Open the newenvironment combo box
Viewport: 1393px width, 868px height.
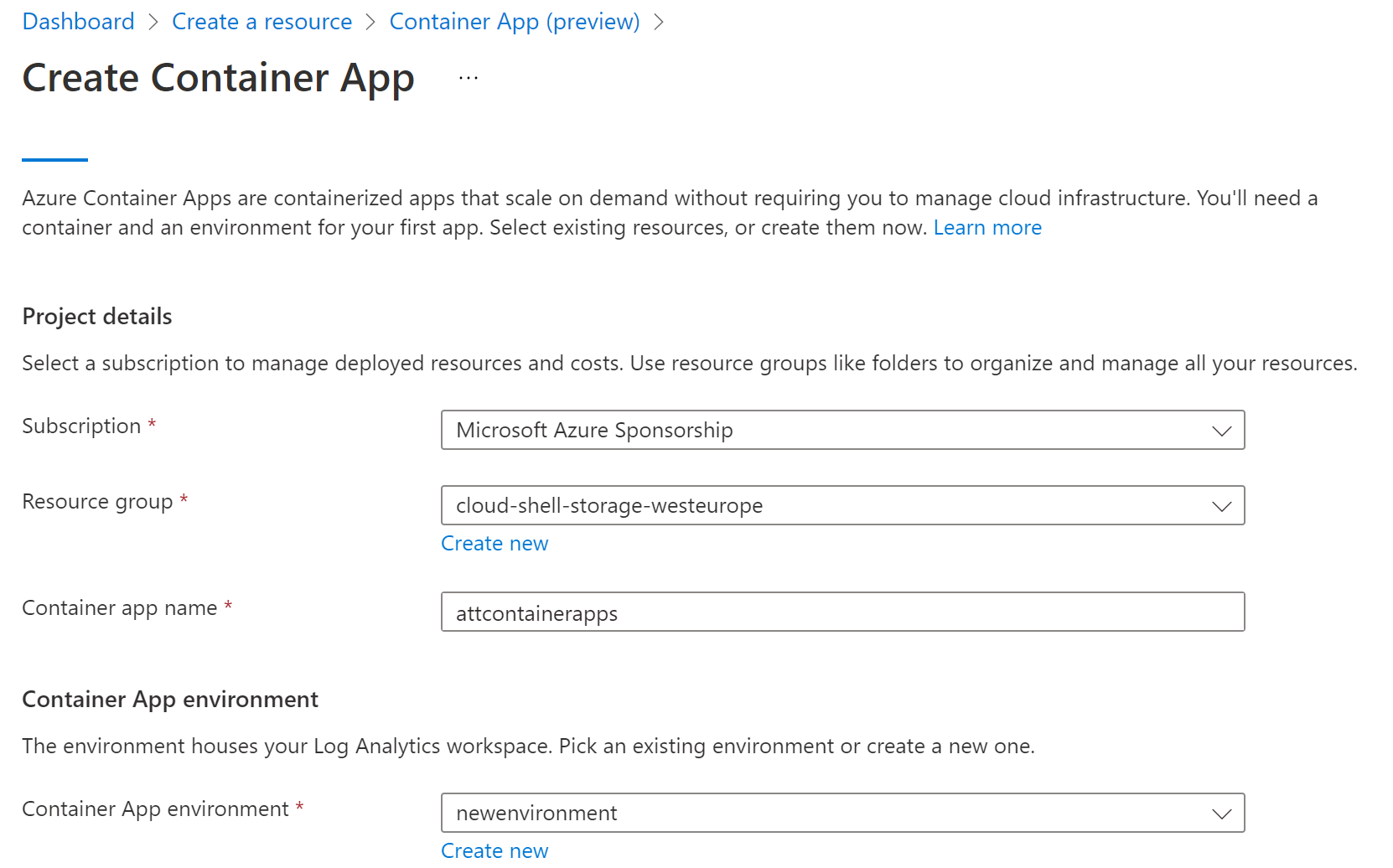842,813
